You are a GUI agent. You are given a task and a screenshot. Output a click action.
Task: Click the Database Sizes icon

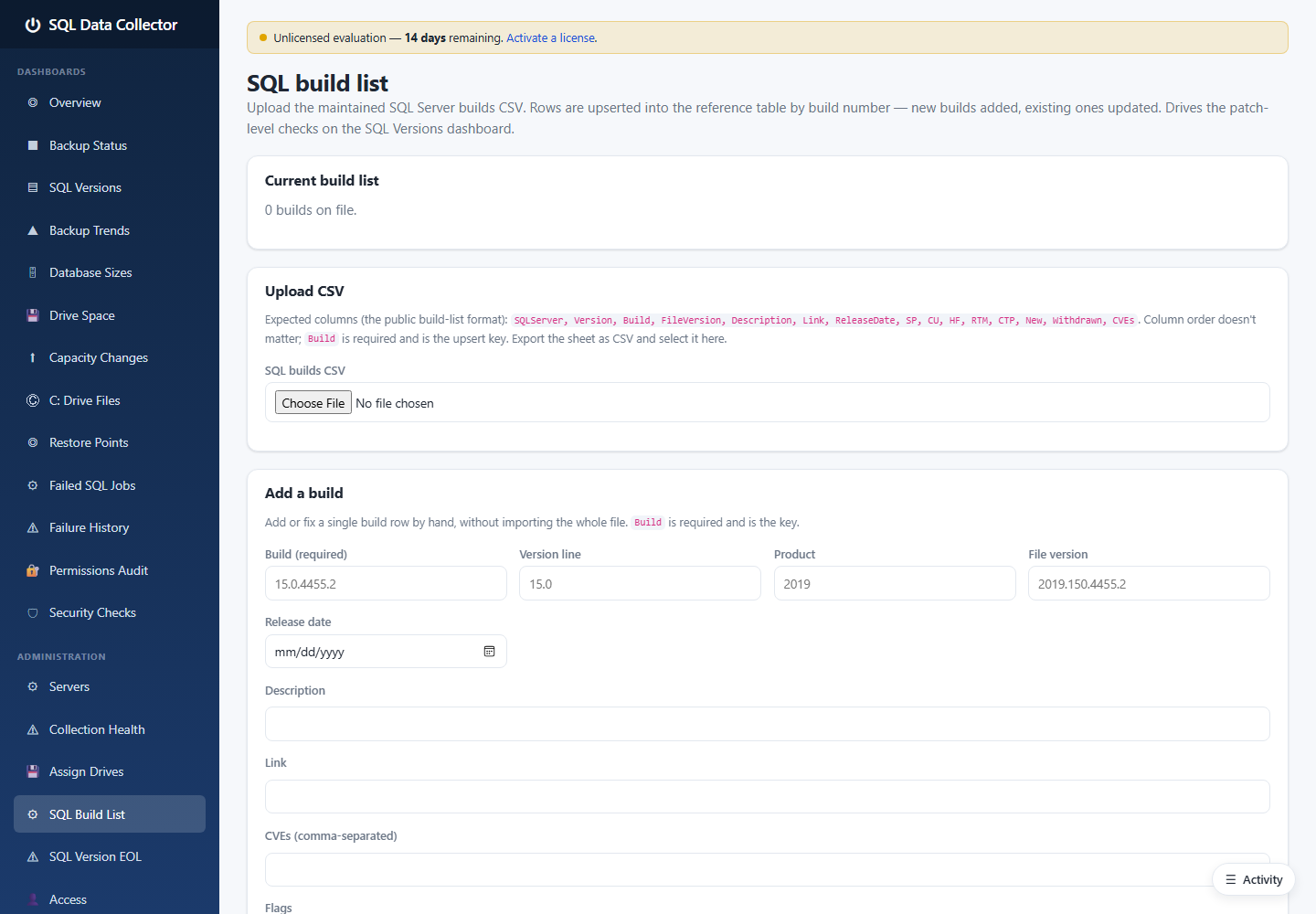click(33, 272)
